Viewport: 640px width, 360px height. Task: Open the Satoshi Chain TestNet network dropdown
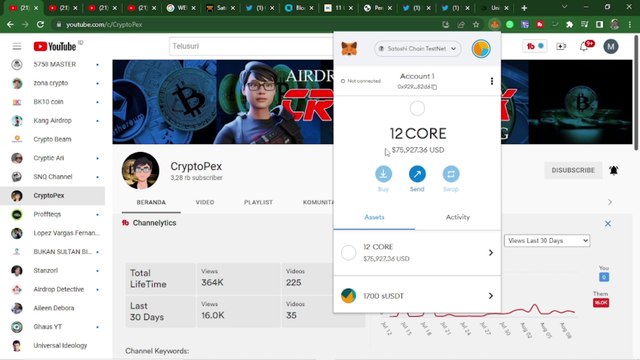pos(418,49)
